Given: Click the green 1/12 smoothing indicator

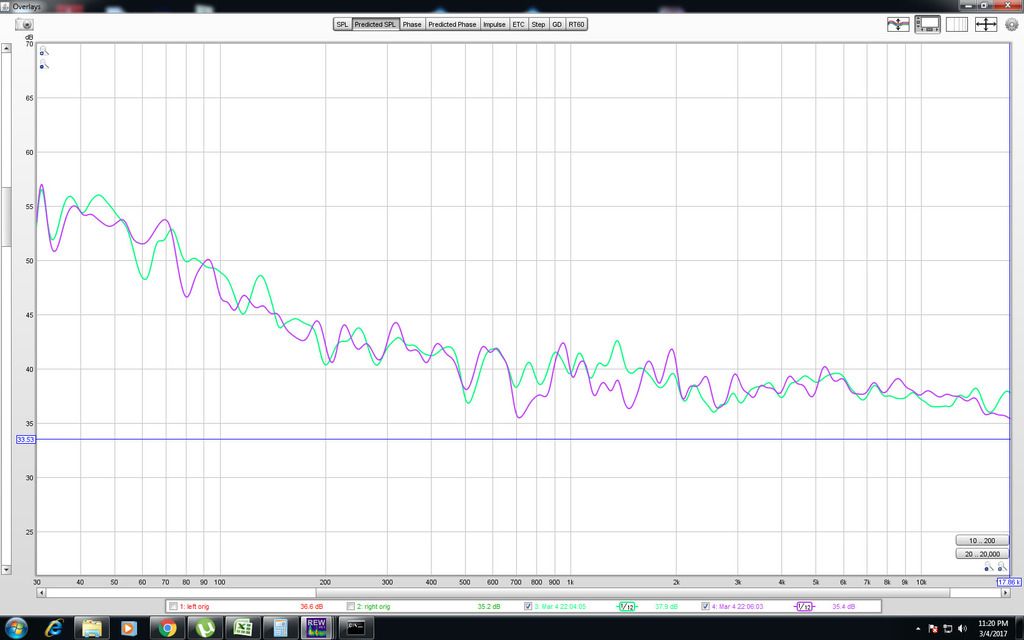Looking at the screenshot, I should tap(626, 607).
